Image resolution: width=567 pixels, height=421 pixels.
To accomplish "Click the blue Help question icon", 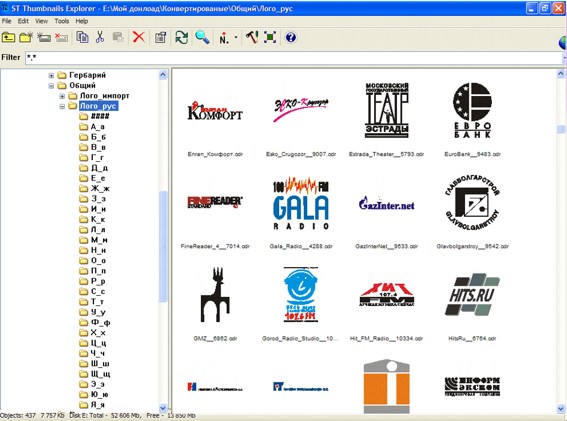I will tap(291, 37).
